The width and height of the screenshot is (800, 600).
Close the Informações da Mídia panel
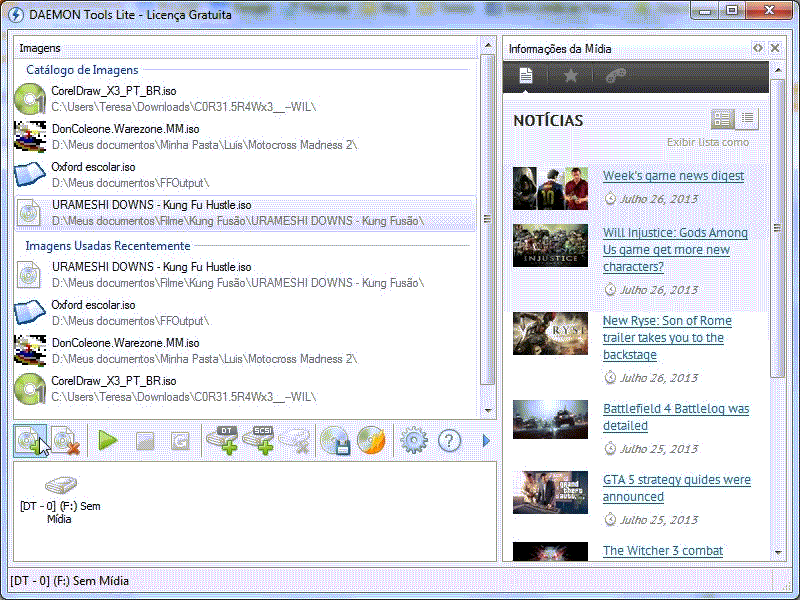pyautogui.click(x=775, y=48)
